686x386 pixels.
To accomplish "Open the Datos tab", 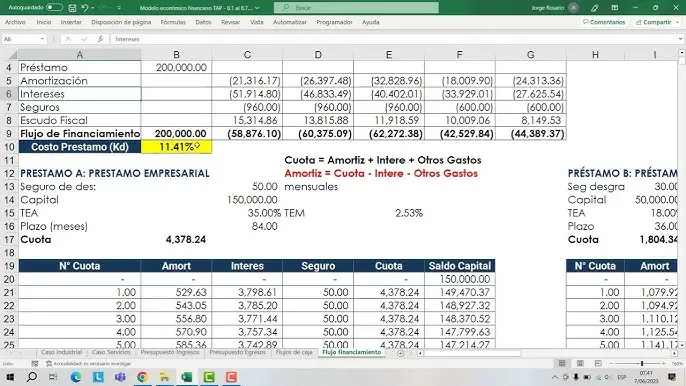I will tap(203, 22).
